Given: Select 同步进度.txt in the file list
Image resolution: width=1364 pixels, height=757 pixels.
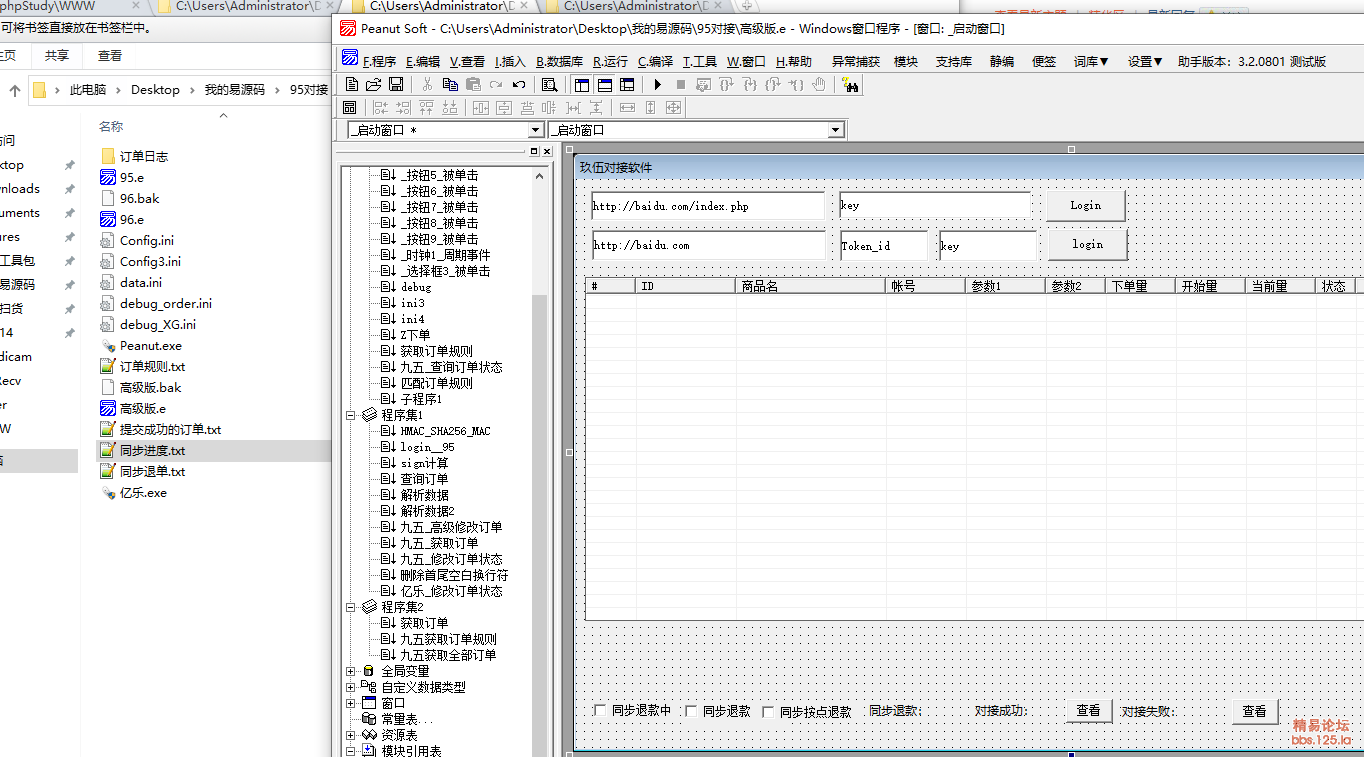Looking at the screenshot, I should (152, 451).
